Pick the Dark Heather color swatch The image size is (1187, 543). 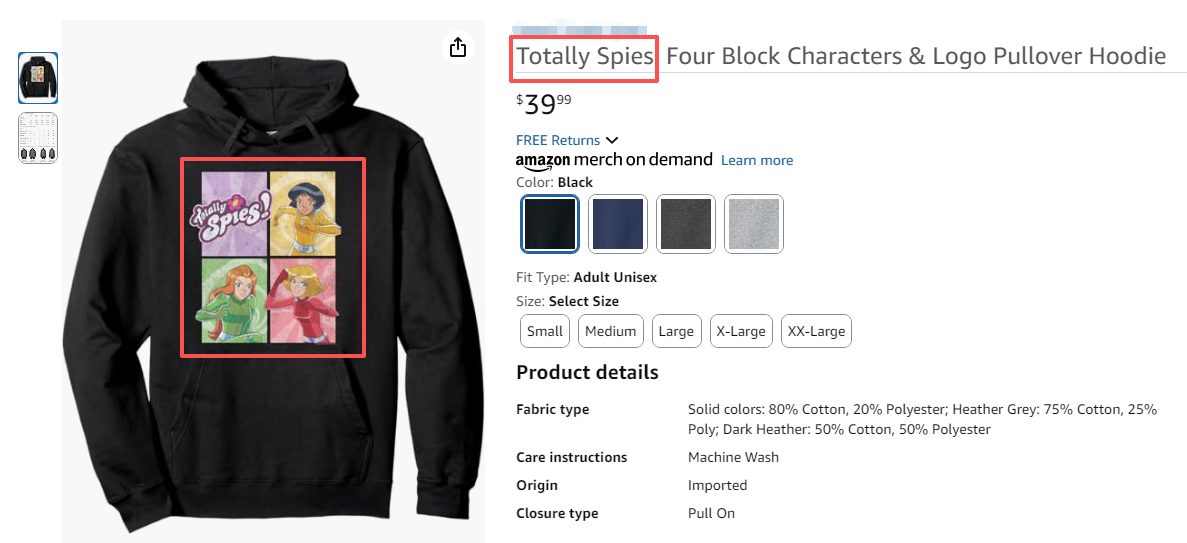click(685, 223)
